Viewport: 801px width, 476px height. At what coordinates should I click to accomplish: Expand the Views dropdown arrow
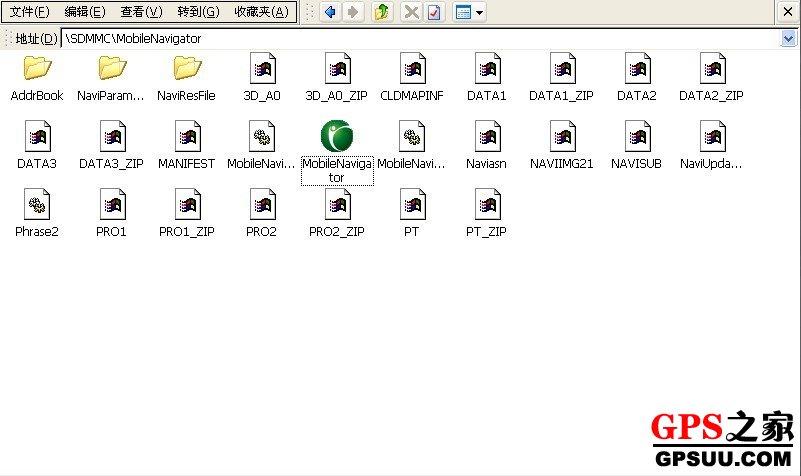[480, 12]
